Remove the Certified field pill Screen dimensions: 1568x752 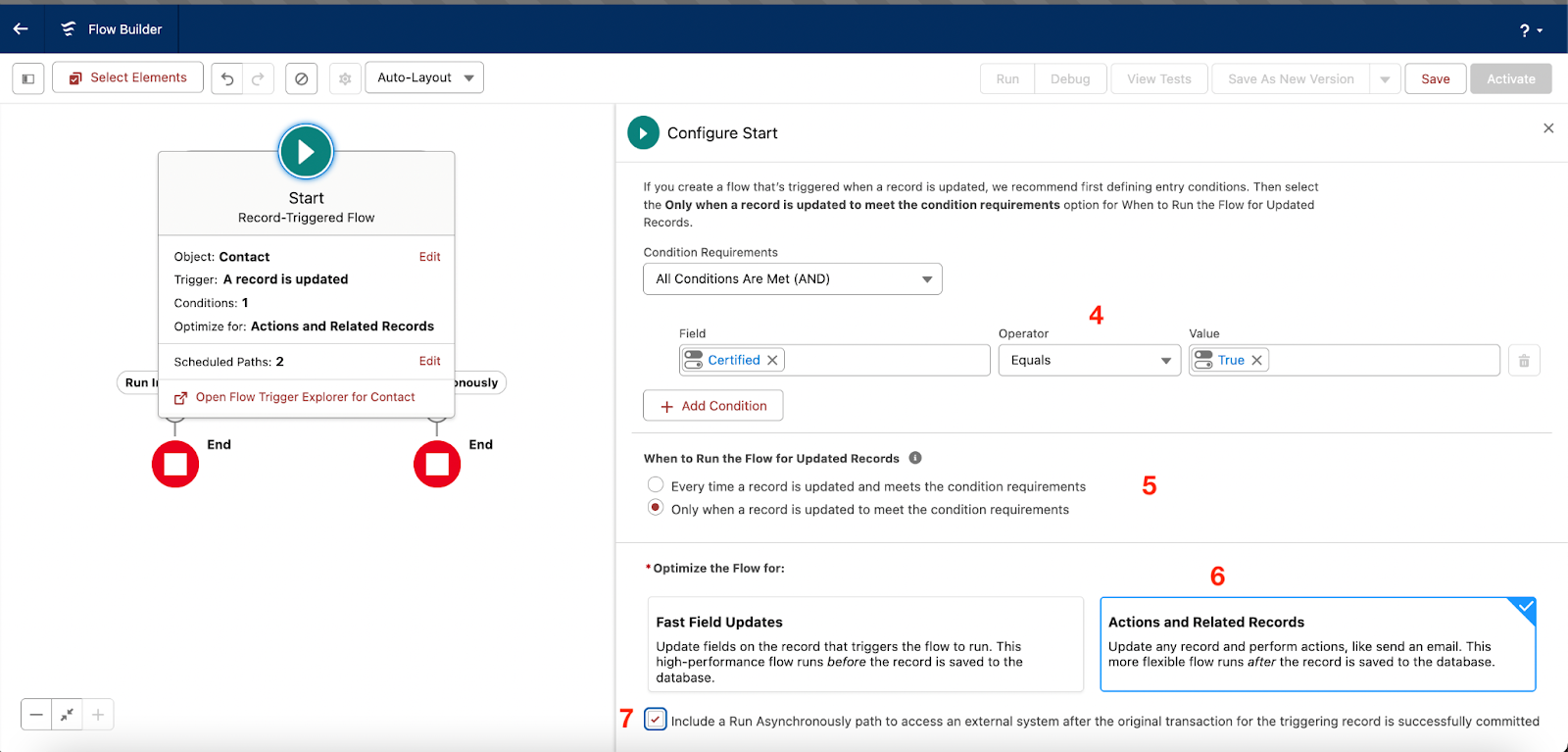click(x=772, y=360)
